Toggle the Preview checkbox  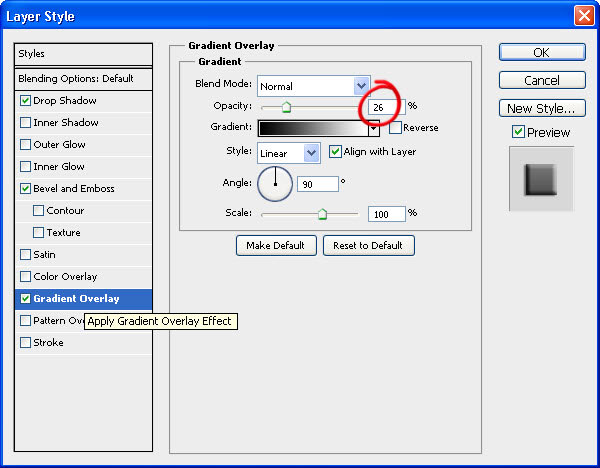point(518,132)
